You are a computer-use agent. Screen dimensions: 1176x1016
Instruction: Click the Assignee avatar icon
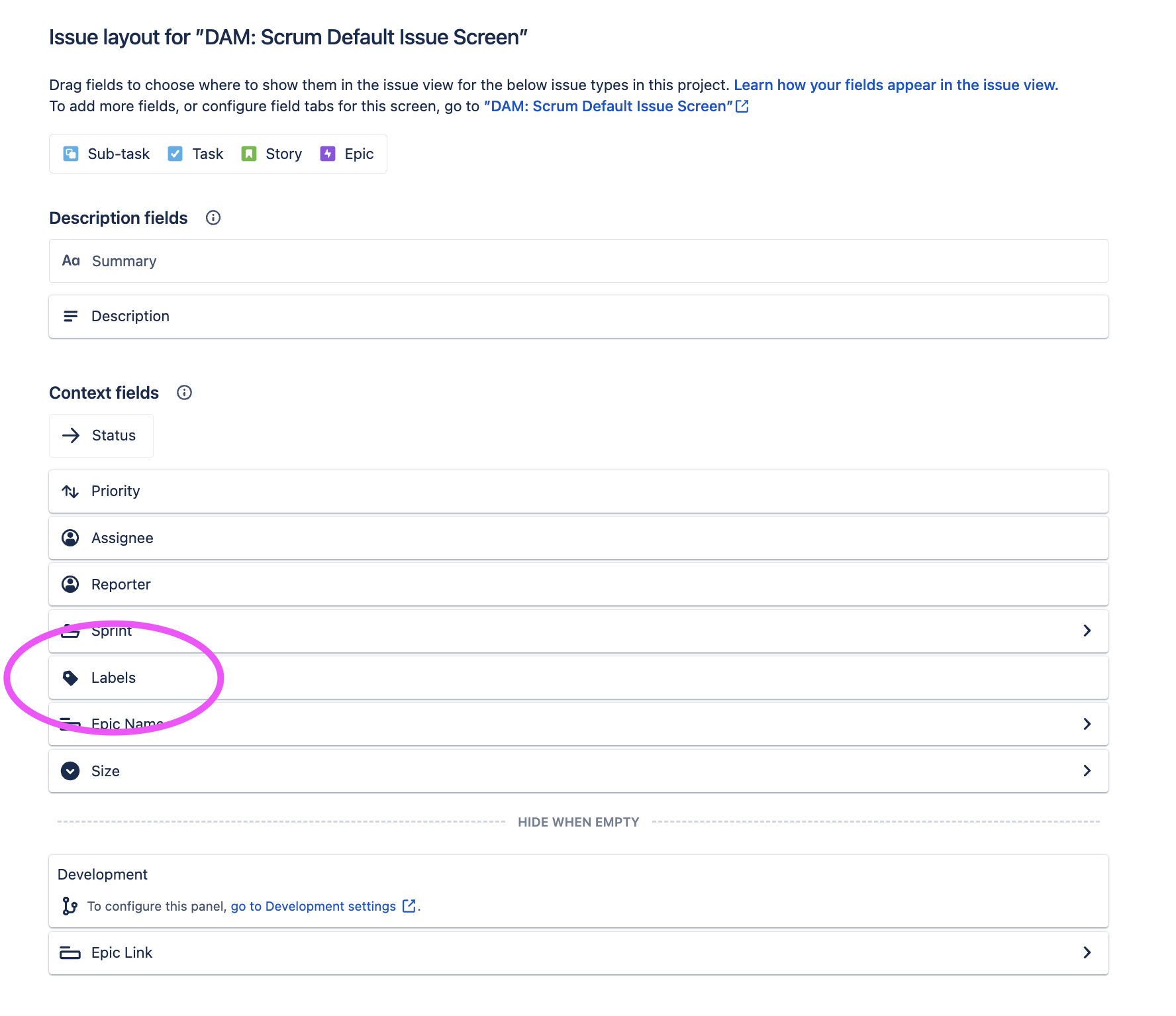pos(70,538)
